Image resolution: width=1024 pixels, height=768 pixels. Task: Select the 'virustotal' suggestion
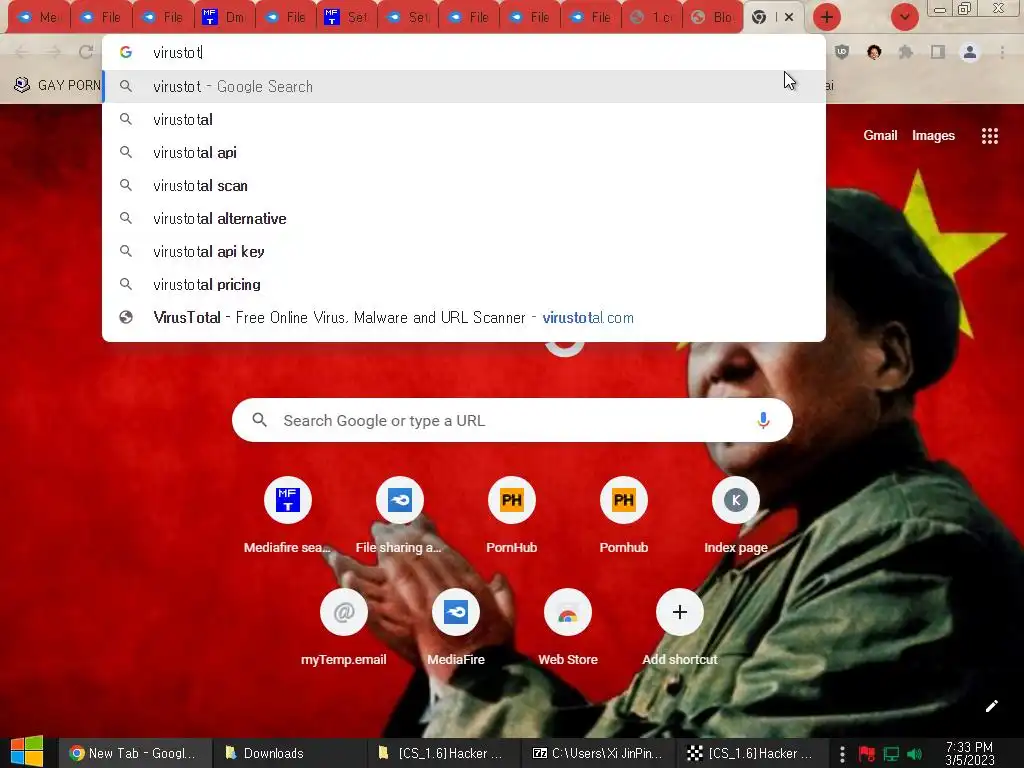(x=464, y=120)
